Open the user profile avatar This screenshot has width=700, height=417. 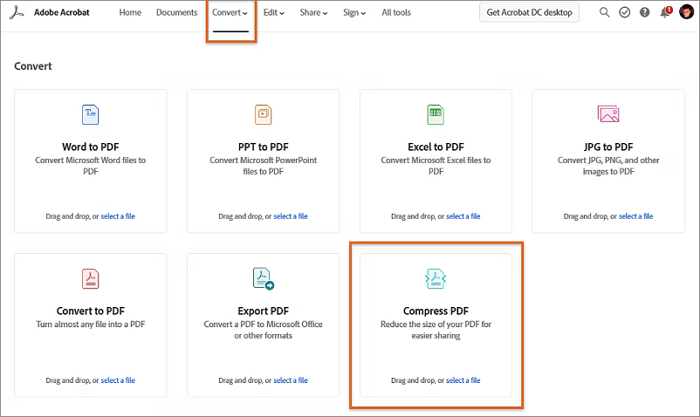click(x=686, y=13)
